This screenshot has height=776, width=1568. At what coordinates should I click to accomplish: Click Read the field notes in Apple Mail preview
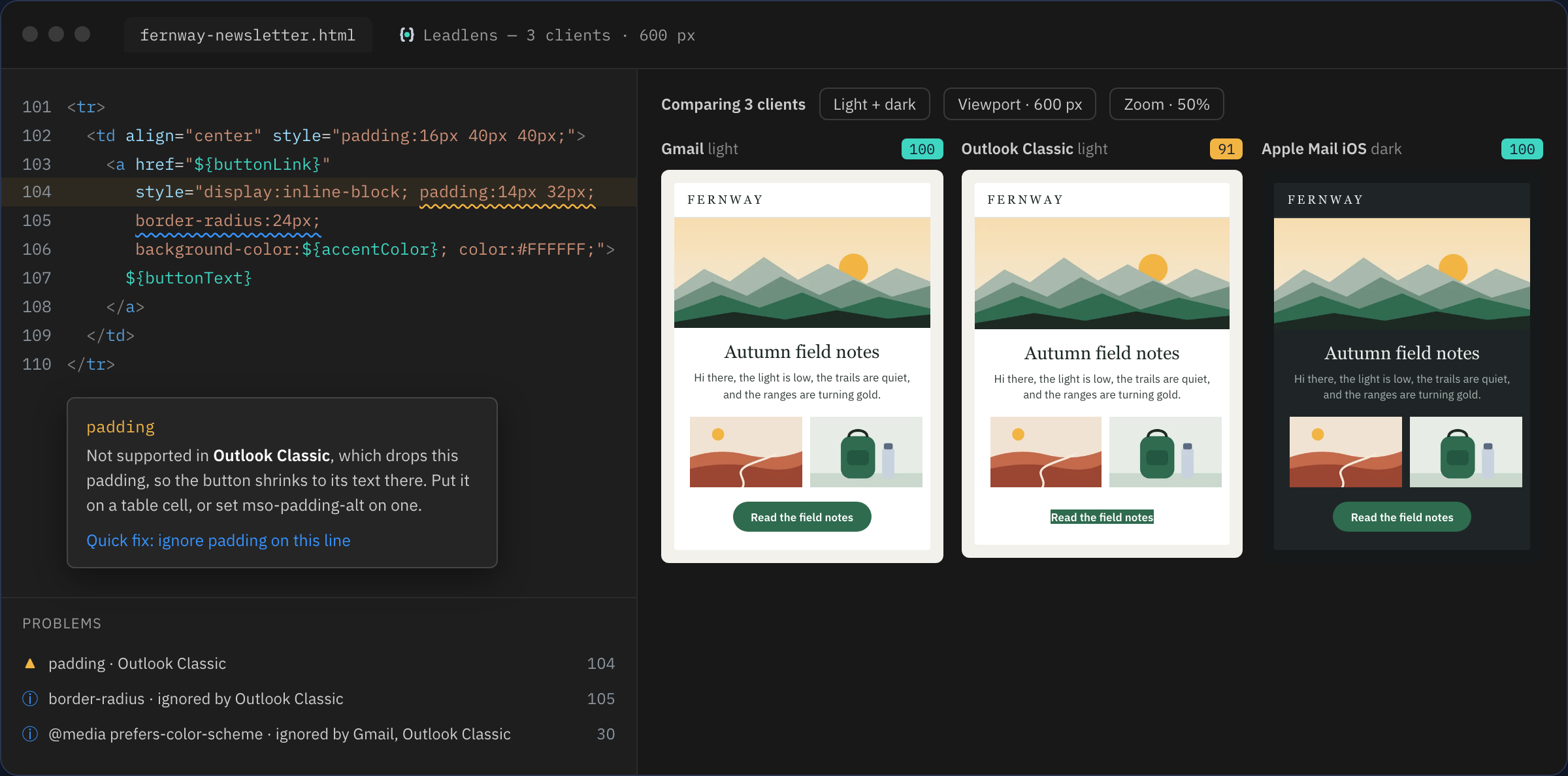[1402, 517]
